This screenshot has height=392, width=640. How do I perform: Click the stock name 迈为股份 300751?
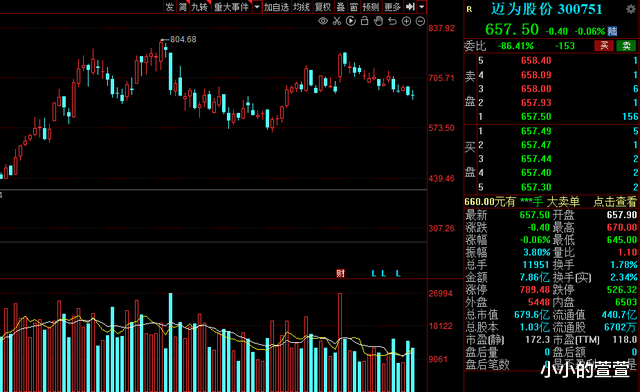pos(546,9)
